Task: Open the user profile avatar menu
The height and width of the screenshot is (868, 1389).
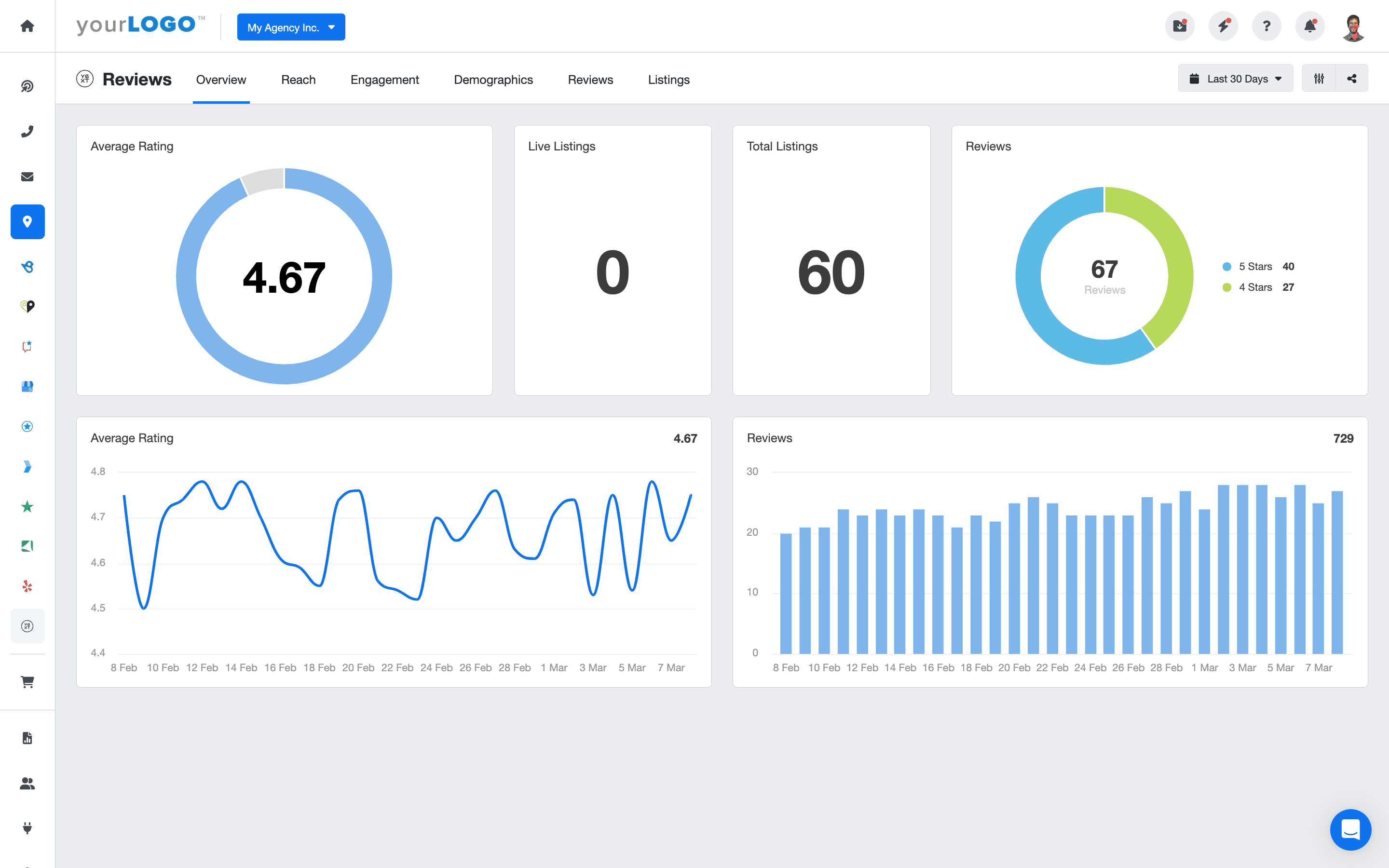Action: click(x=1353, y=27)
